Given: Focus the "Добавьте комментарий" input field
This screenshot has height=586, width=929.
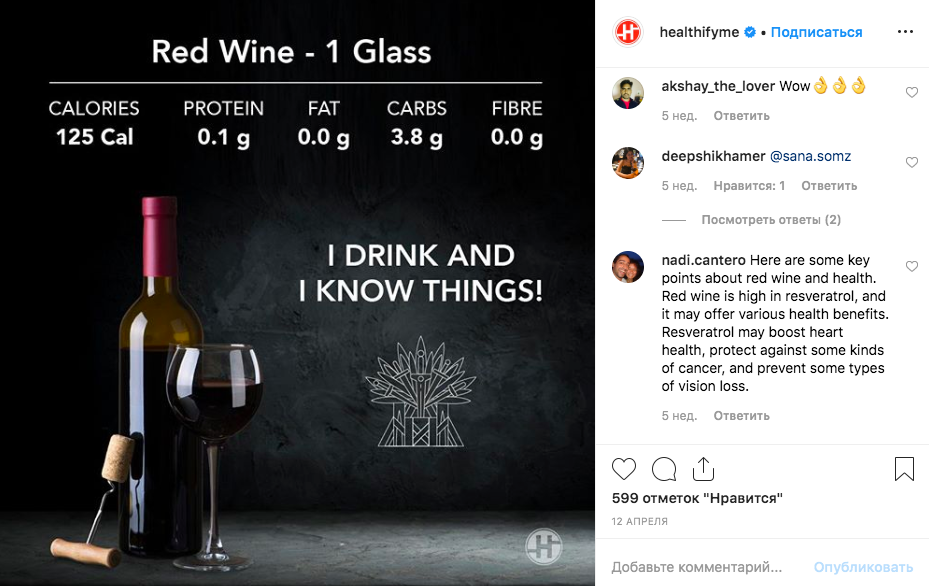Looking at the screenshot, I should [x=700, y=567].
